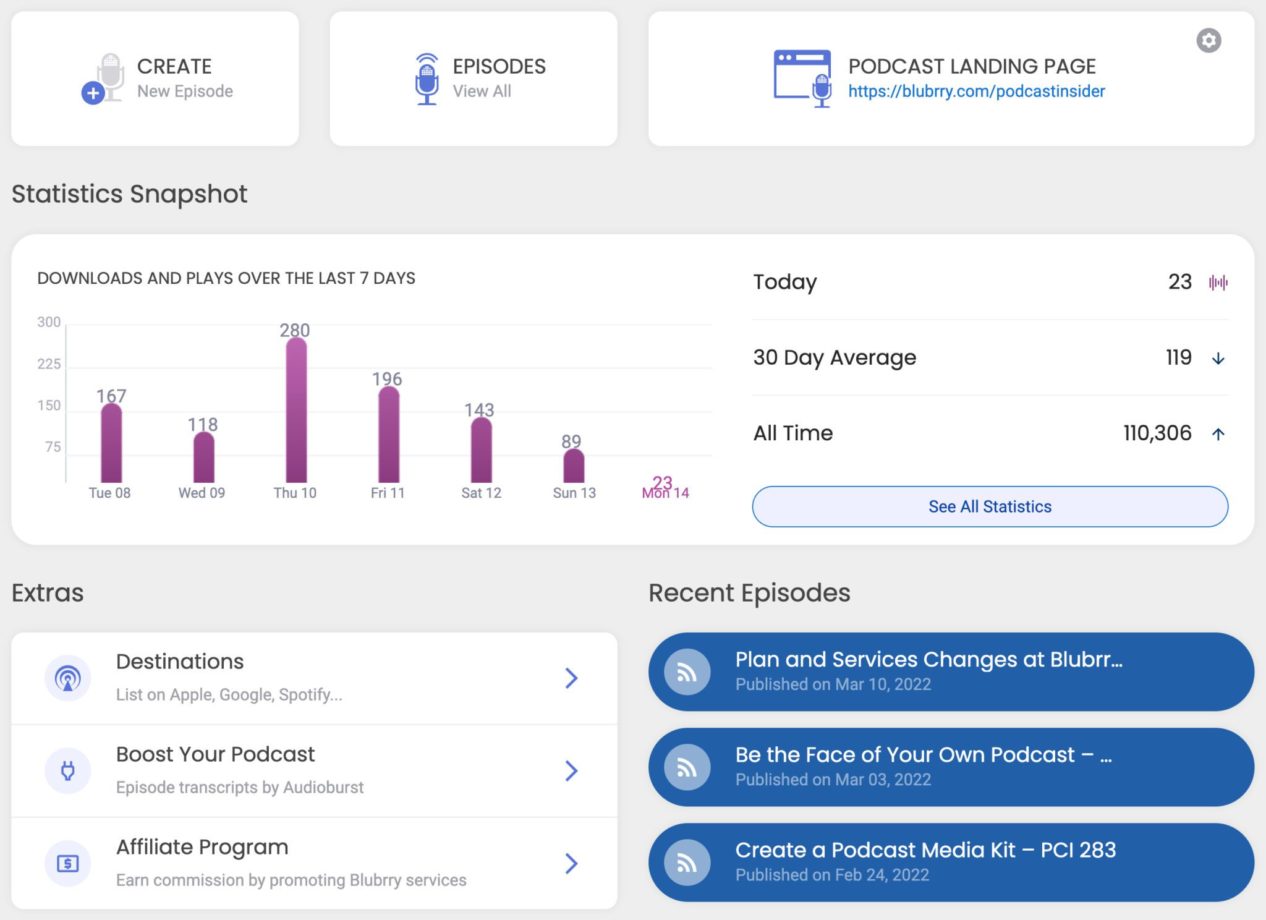
Task: Expand the Boost Your Podcast chevron
Action: click(x=571, y=771)
